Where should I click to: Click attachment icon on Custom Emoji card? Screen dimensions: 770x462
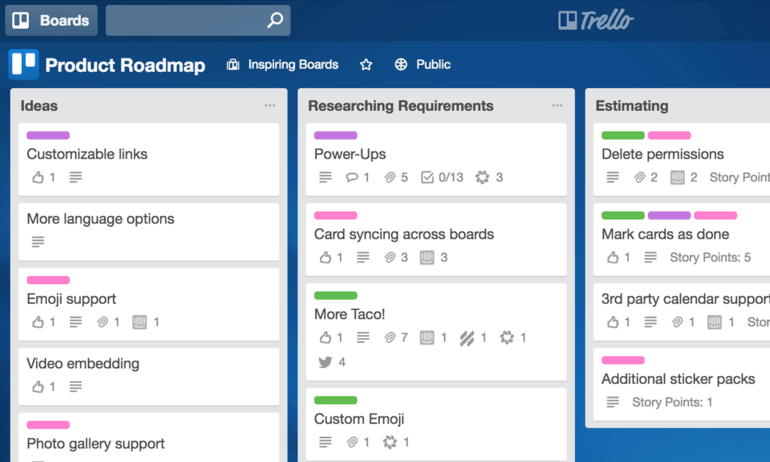point(352,442)
